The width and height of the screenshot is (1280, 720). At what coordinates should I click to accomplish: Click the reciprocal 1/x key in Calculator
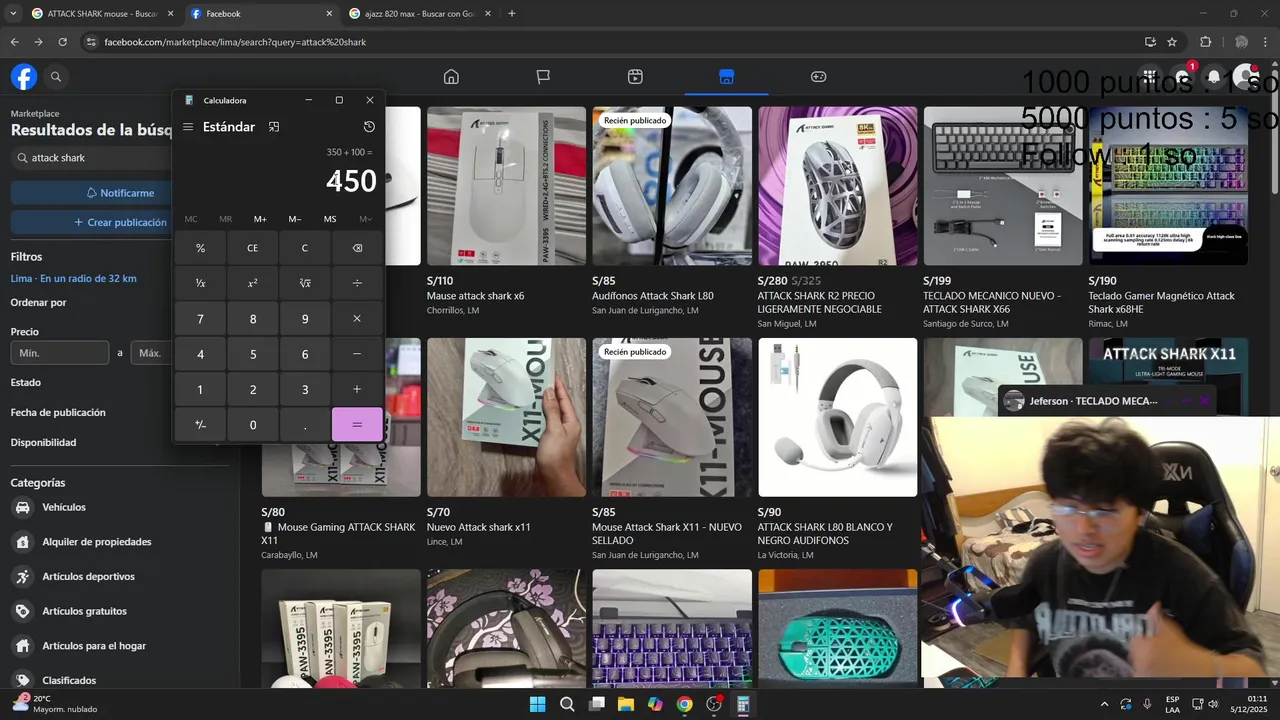[x=200, y=283]
